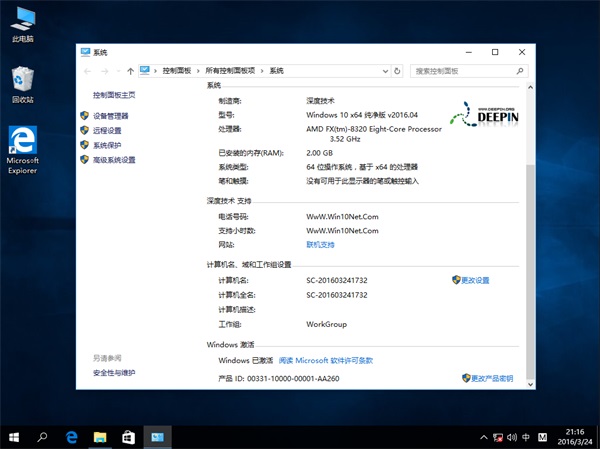Open the Windows Store taskbar icon
Screen dimensions: 600x449
tap(128, 437)
